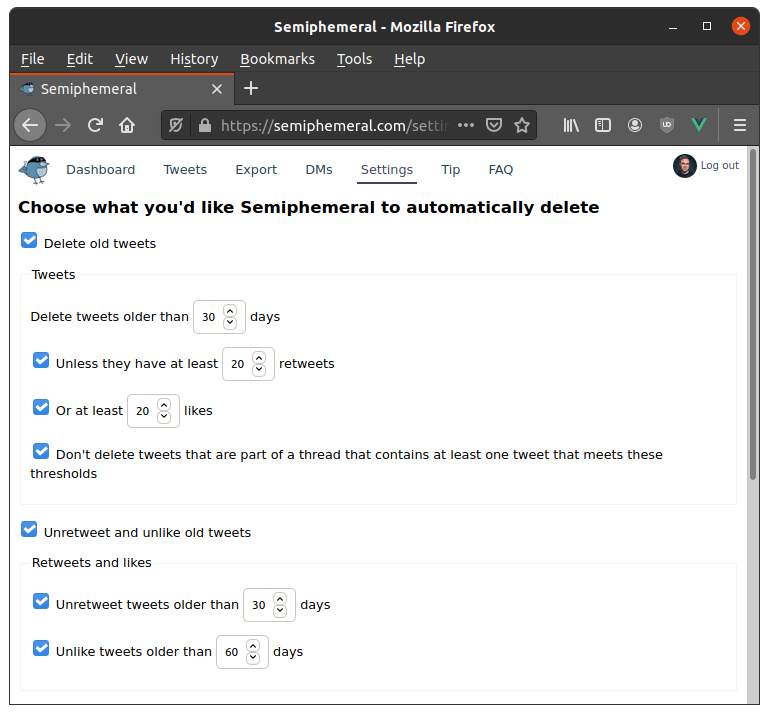Viewport: 769px width, 714px height.
Task: Open the uBlock Origin extension icon
Action: click(667, 125)
